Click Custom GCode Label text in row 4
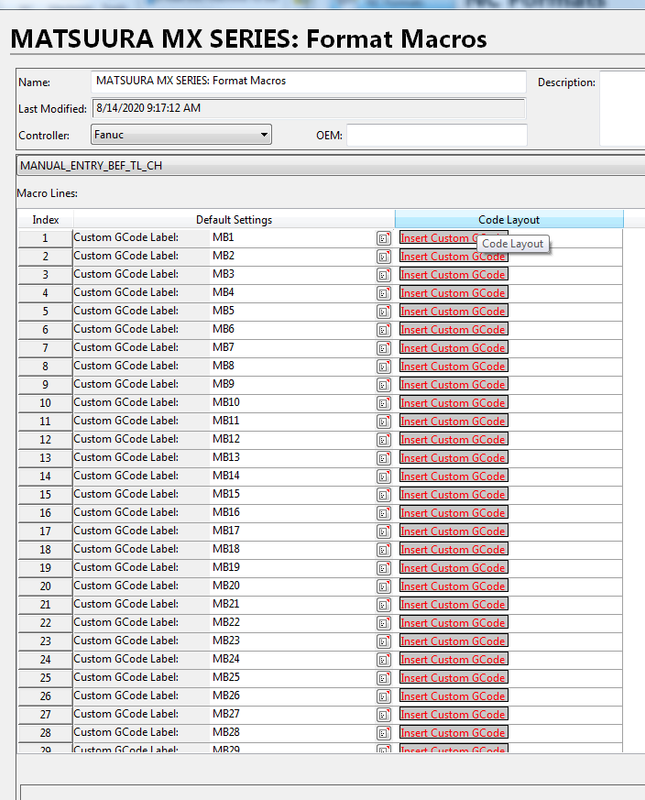Screen dimensions: 645x800 [x=126, y=292]
